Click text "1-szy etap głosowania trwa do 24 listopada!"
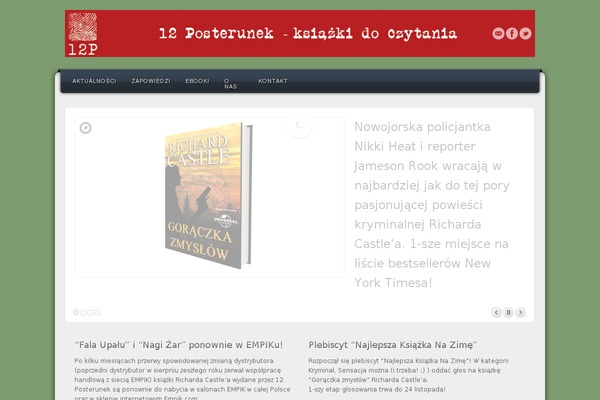The width and height of the screenshot is (600, 400). pyautogui.click(x=377, y=389)
